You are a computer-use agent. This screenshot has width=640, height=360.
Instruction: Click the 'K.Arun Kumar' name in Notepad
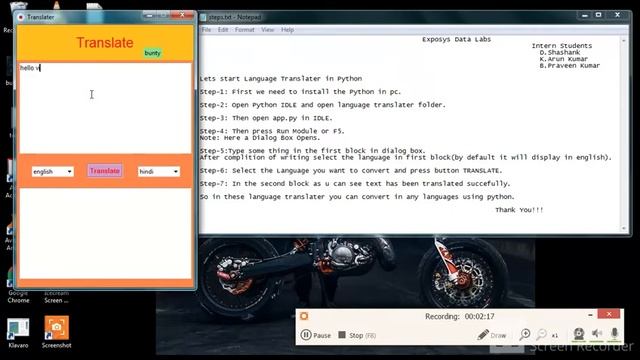click(564, 59)
